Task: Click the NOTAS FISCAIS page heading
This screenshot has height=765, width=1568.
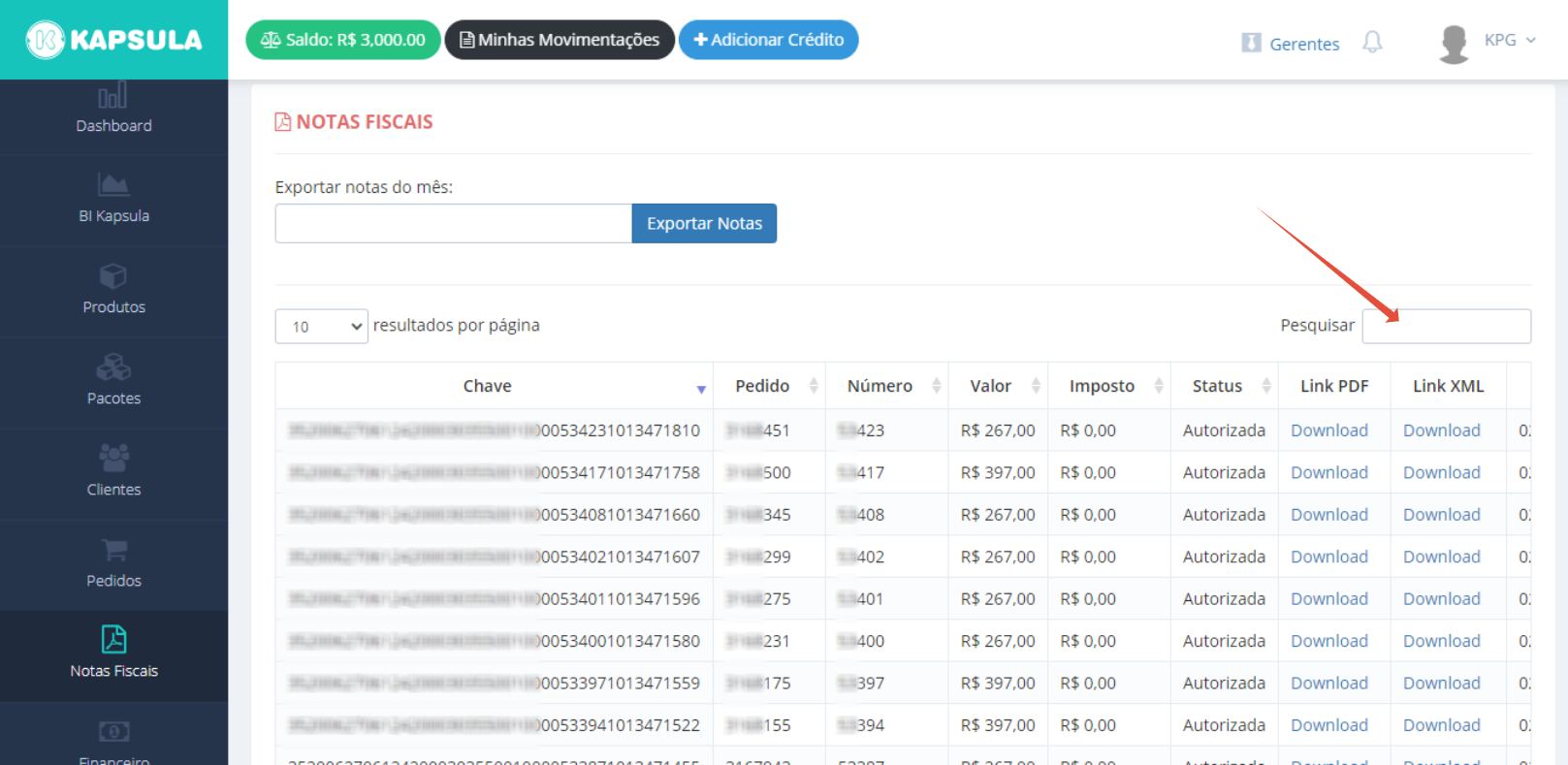Action: click(354, 121)
